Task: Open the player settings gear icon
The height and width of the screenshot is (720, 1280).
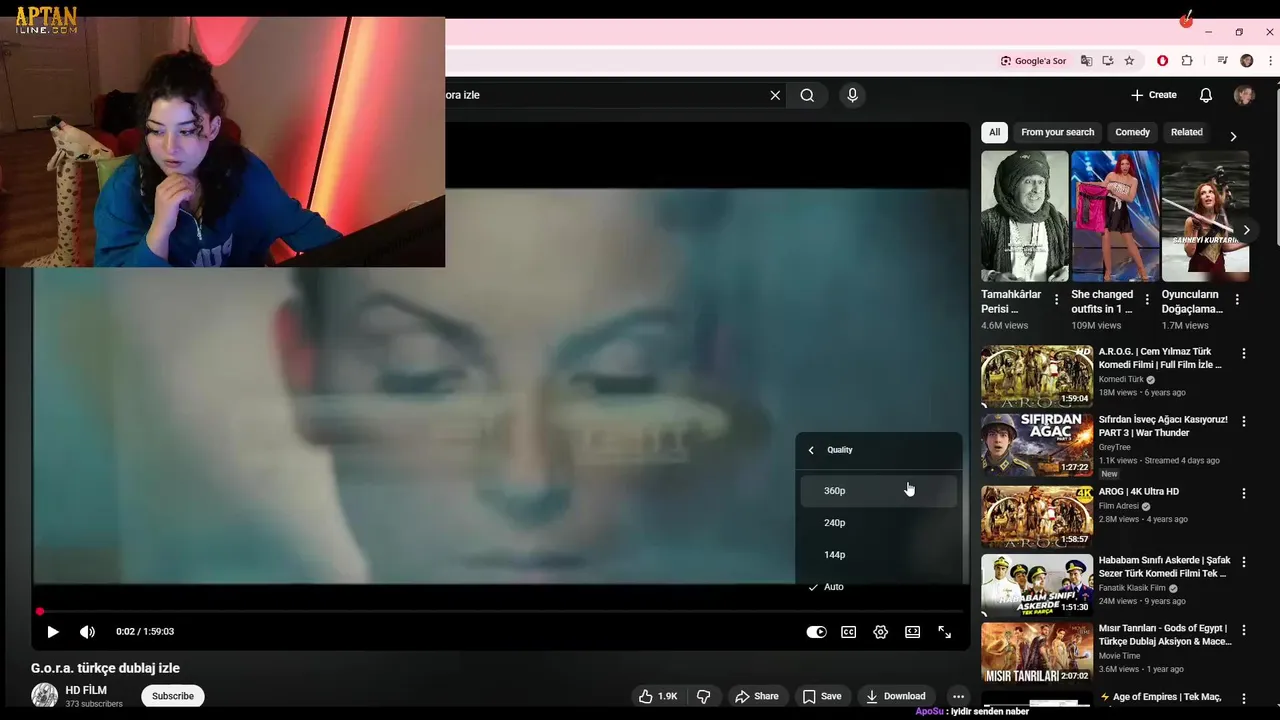Action: (x=881, y=632)
